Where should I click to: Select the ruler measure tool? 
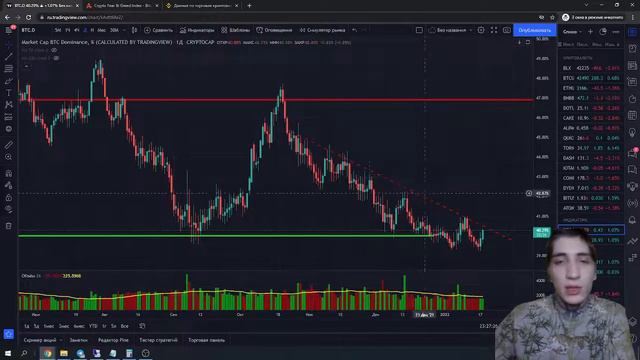point(9,145)
